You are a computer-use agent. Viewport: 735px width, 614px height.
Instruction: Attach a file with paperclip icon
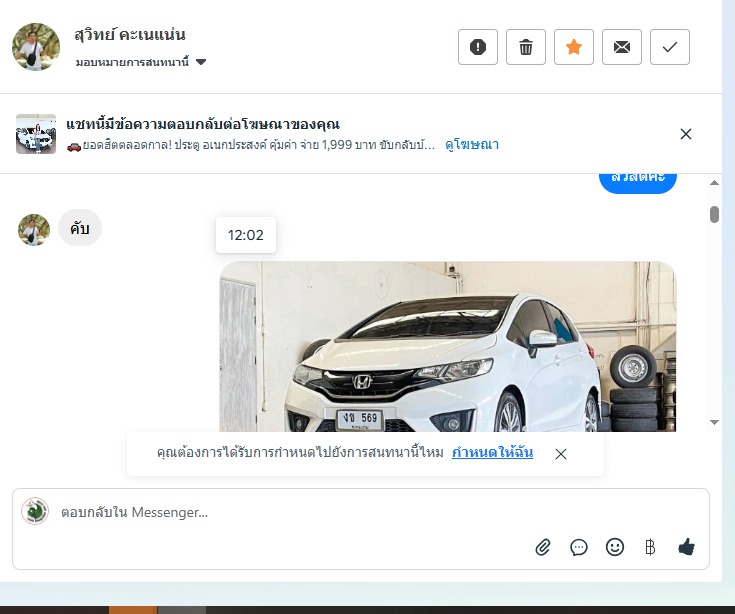(x=543, y=547)
